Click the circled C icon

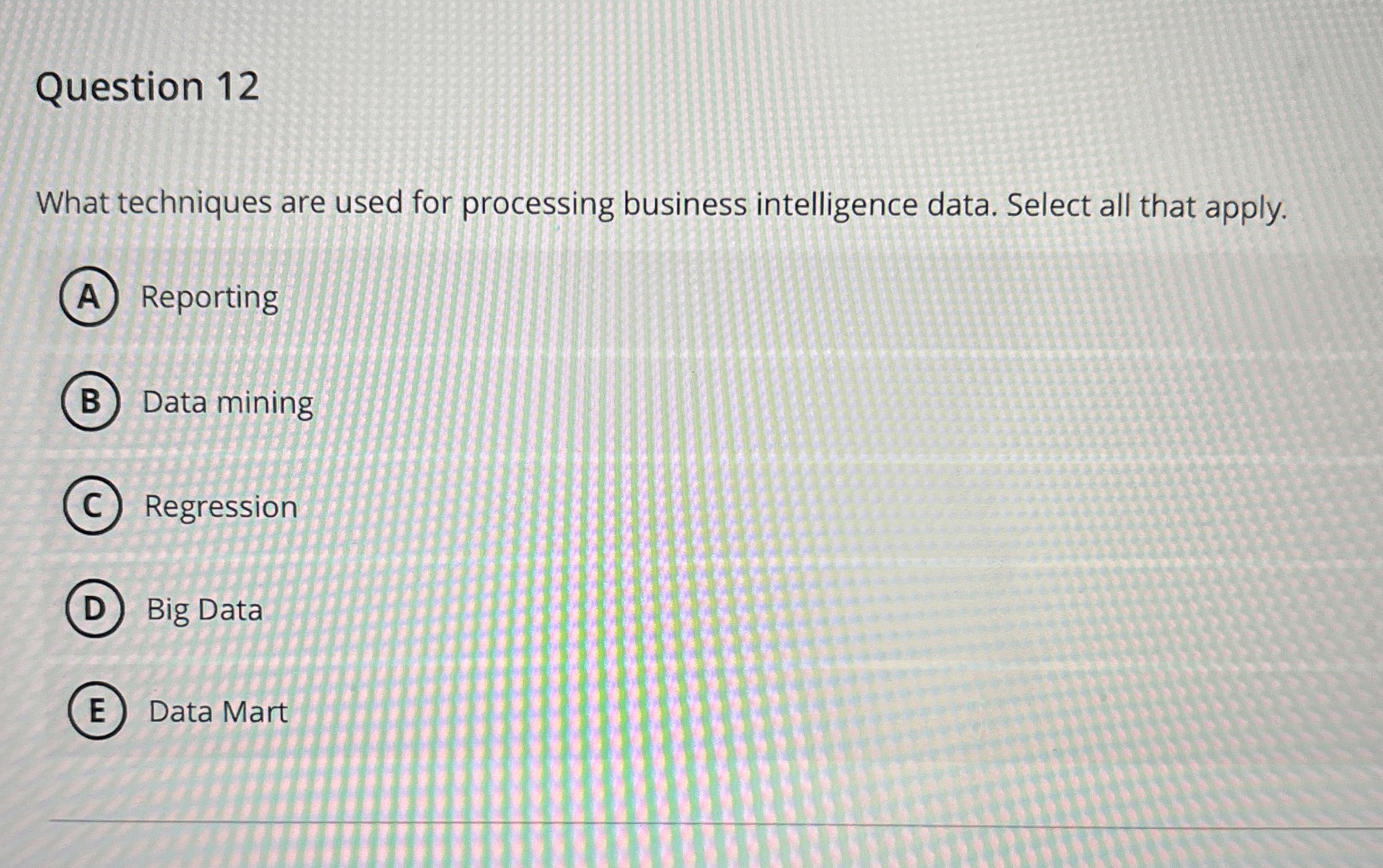(x=93, y=507)
